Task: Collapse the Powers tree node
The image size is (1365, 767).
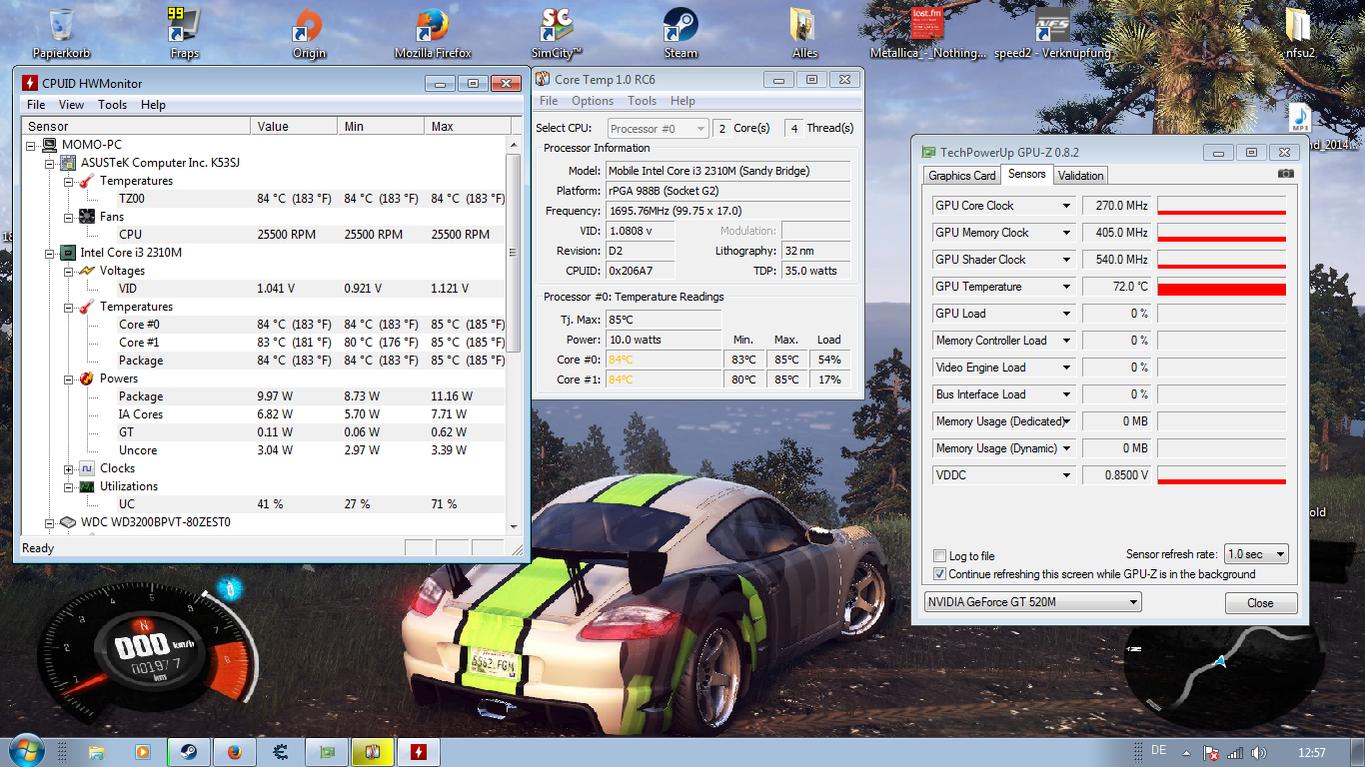Action: tap(69, 379)
